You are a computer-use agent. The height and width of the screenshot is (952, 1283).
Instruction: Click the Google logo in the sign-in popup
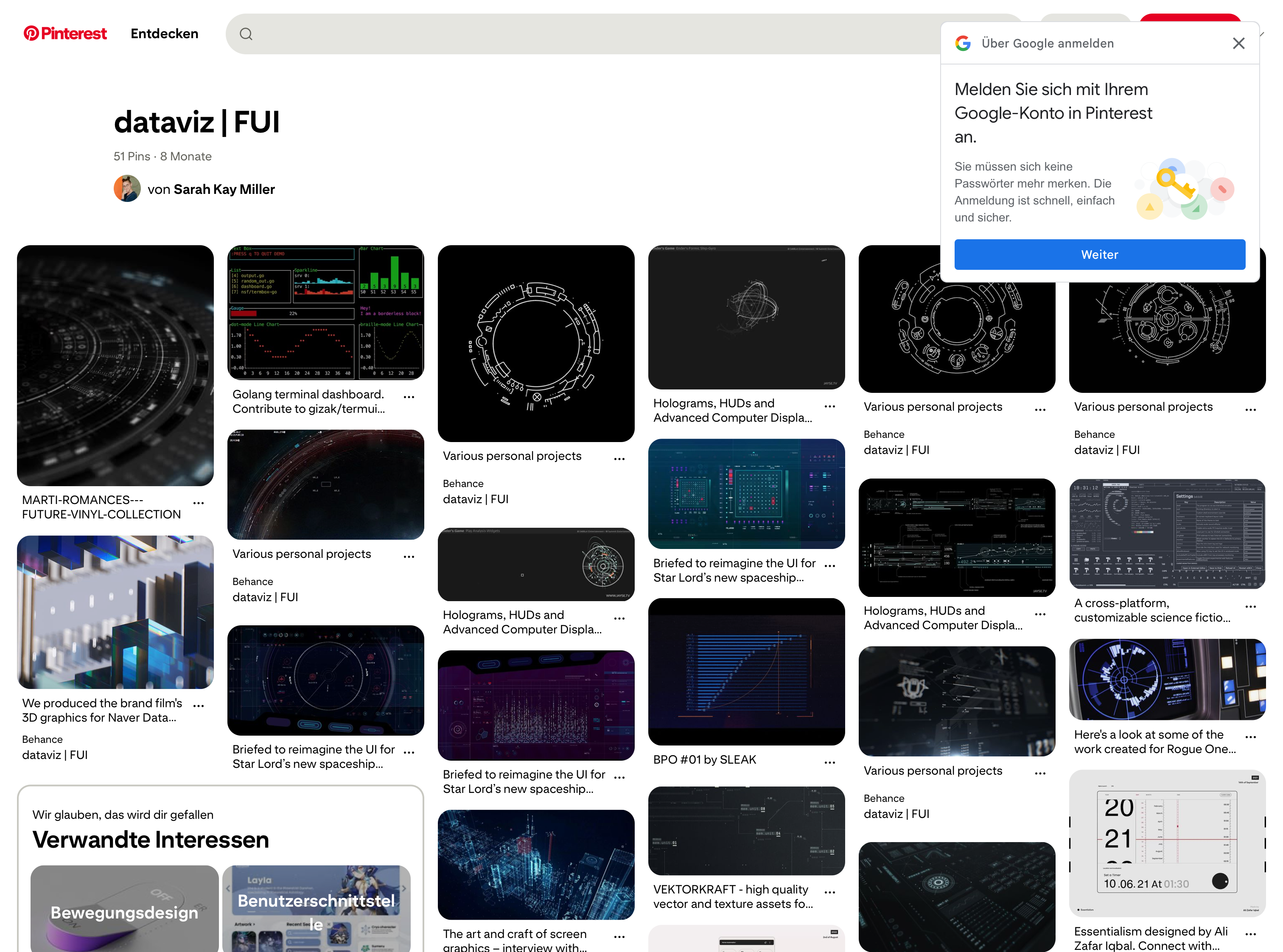click(x=963, y=43)
